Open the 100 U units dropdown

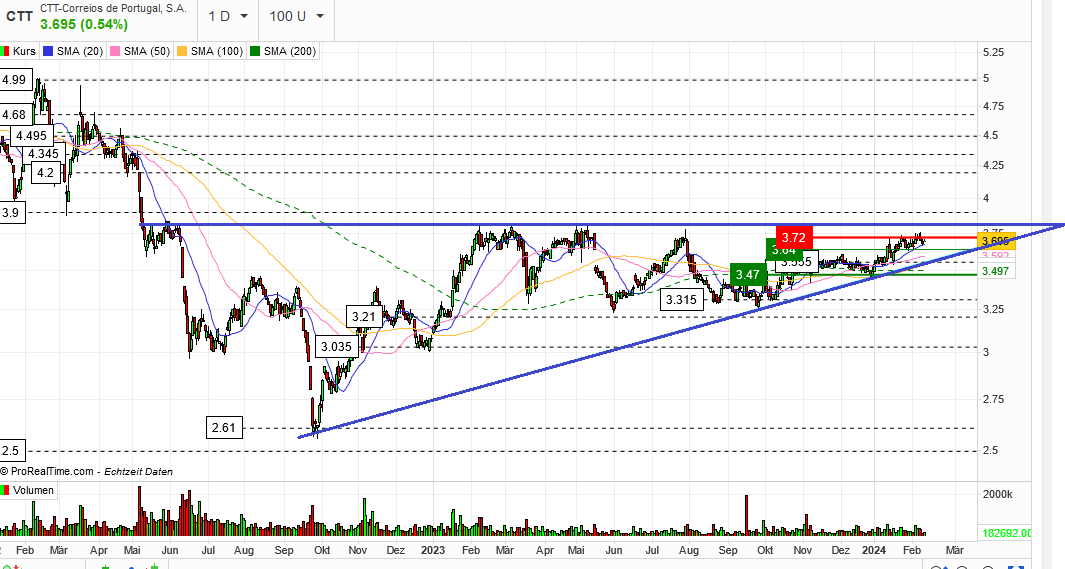click(x=297, y=16)
